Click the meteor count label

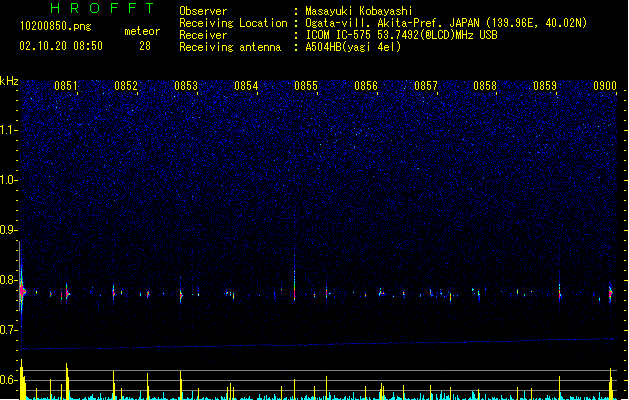[x=142, y=31]
